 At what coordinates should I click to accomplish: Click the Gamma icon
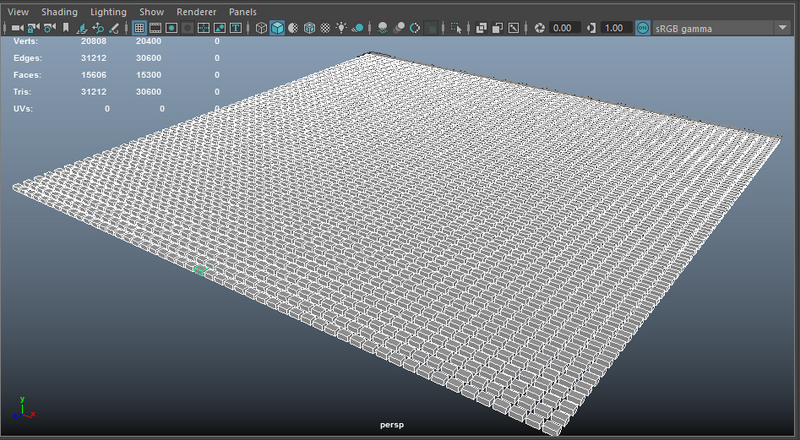(591, 28)
